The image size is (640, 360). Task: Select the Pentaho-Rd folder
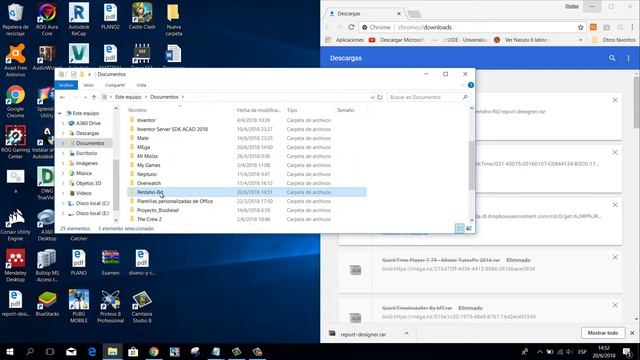point(247,192)
